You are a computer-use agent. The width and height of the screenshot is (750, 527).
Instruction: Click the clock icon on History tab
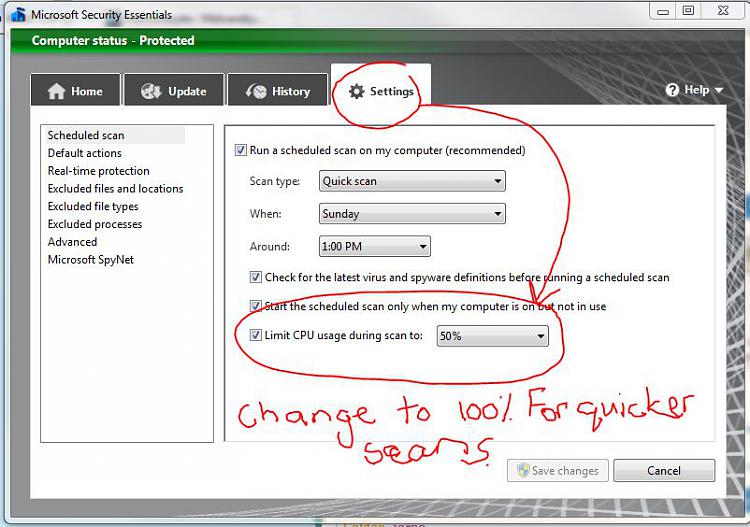pyautogui.click(x=256, y=91)
